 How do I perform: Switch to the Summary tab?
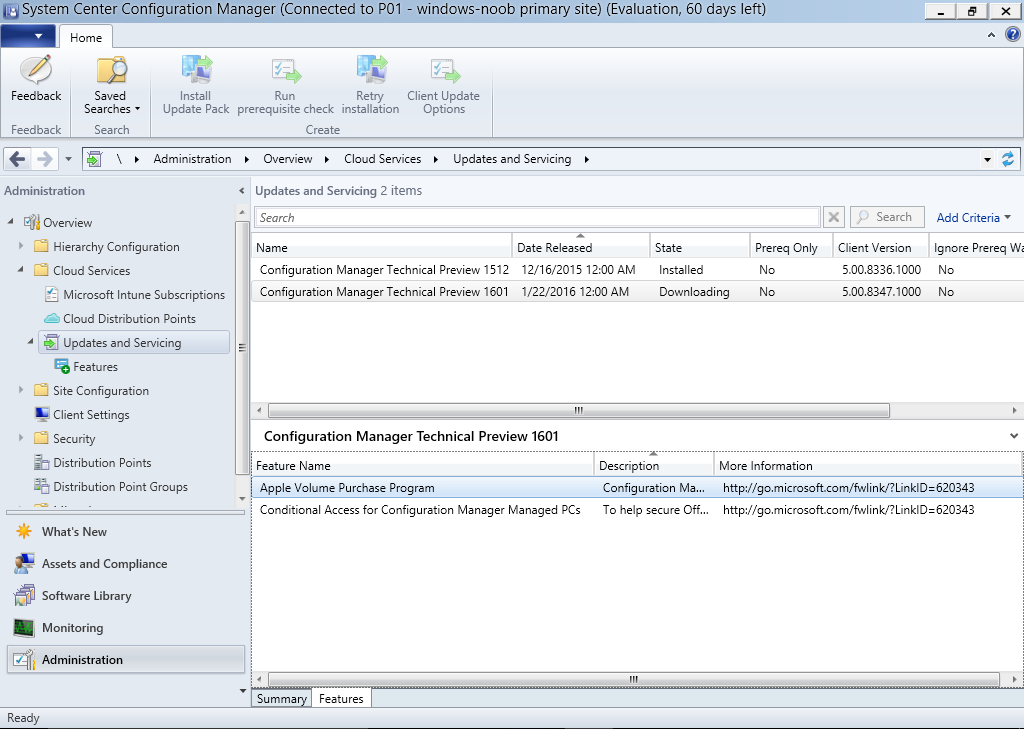[x=281, y=698]
